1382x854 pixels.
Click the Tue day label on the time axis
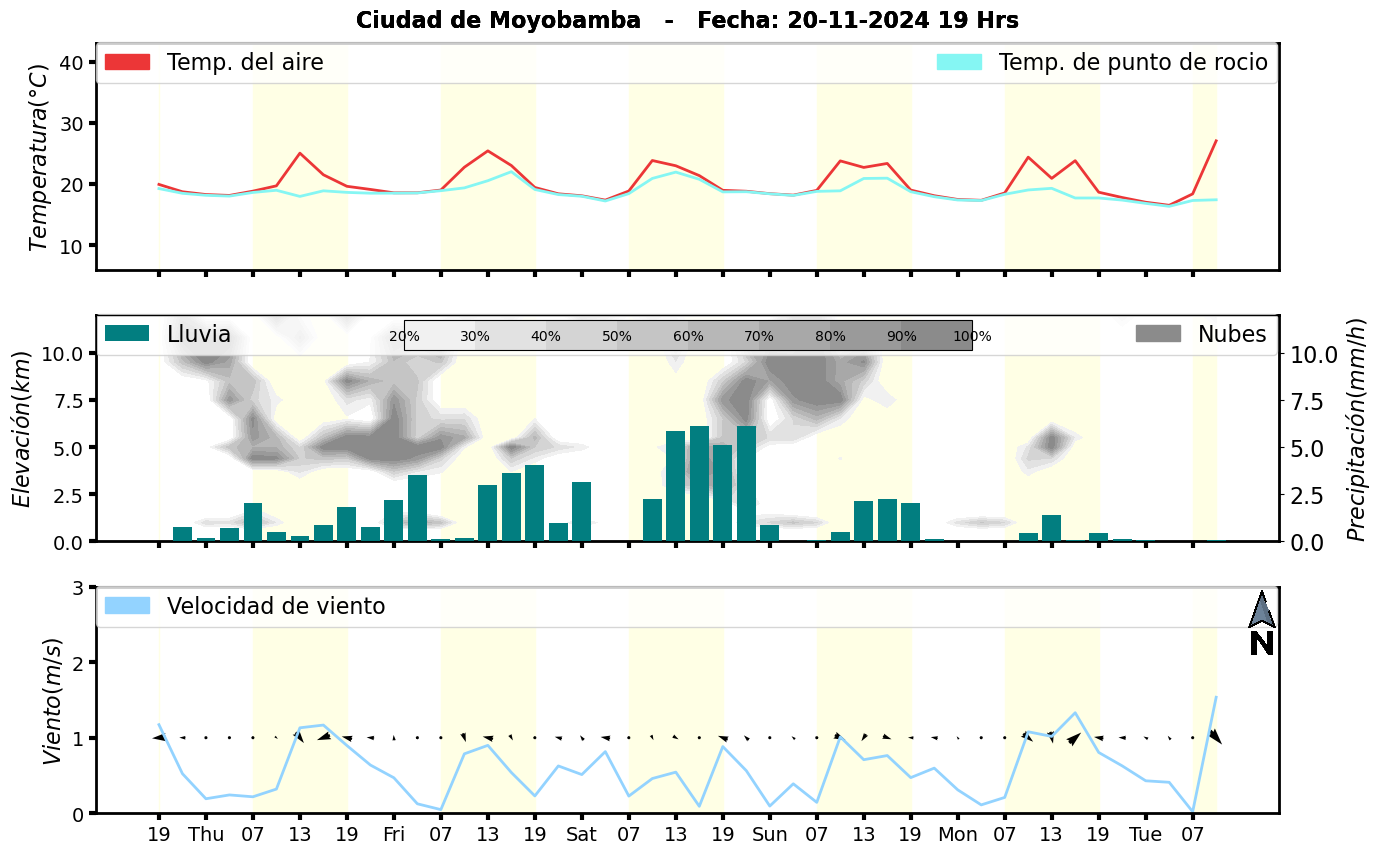1146,834
